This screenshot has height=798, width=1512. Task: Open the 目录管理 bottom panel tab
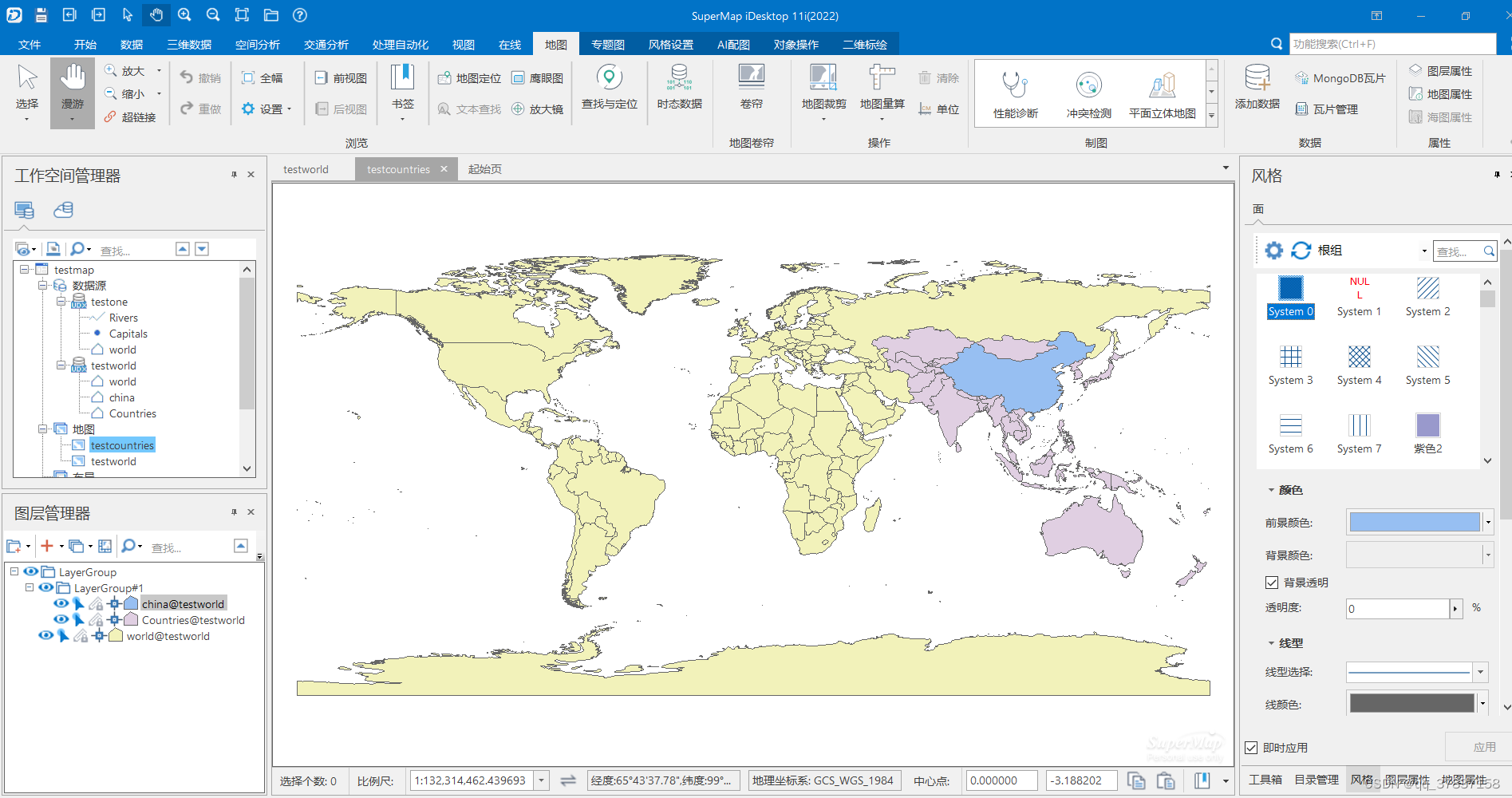tap(1317, 780)
